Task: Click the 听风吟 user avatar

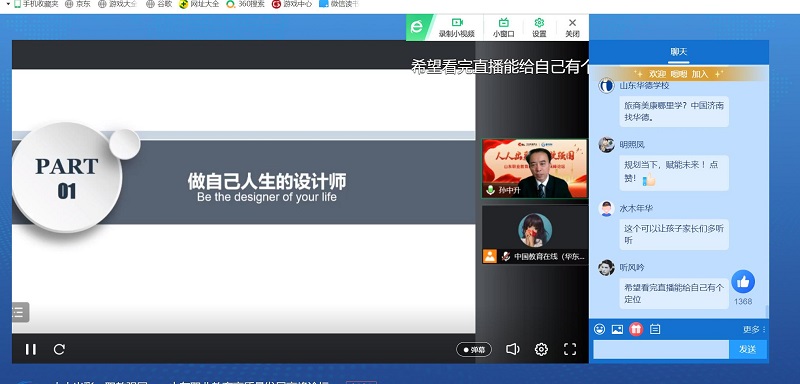Action: [606, 267]
